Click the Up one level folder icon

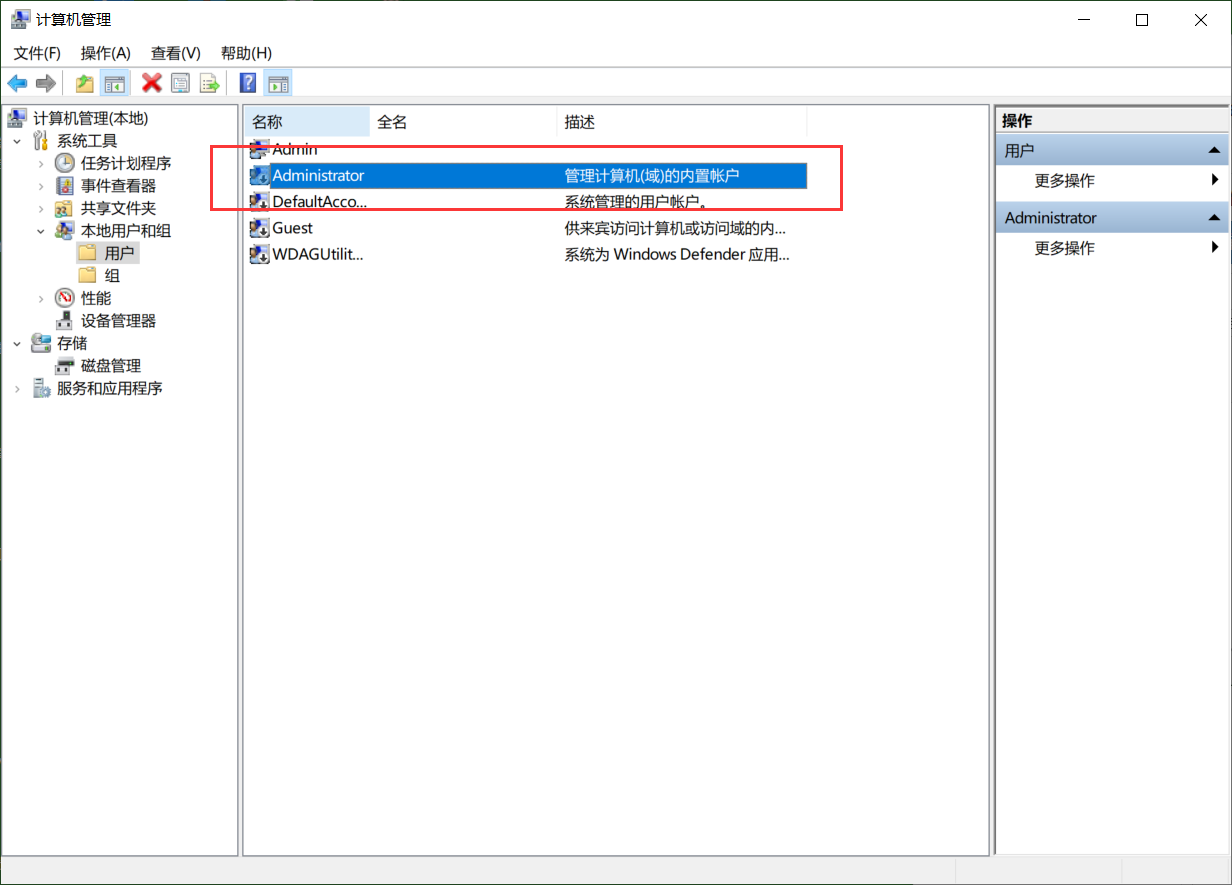tap(85, 83)
